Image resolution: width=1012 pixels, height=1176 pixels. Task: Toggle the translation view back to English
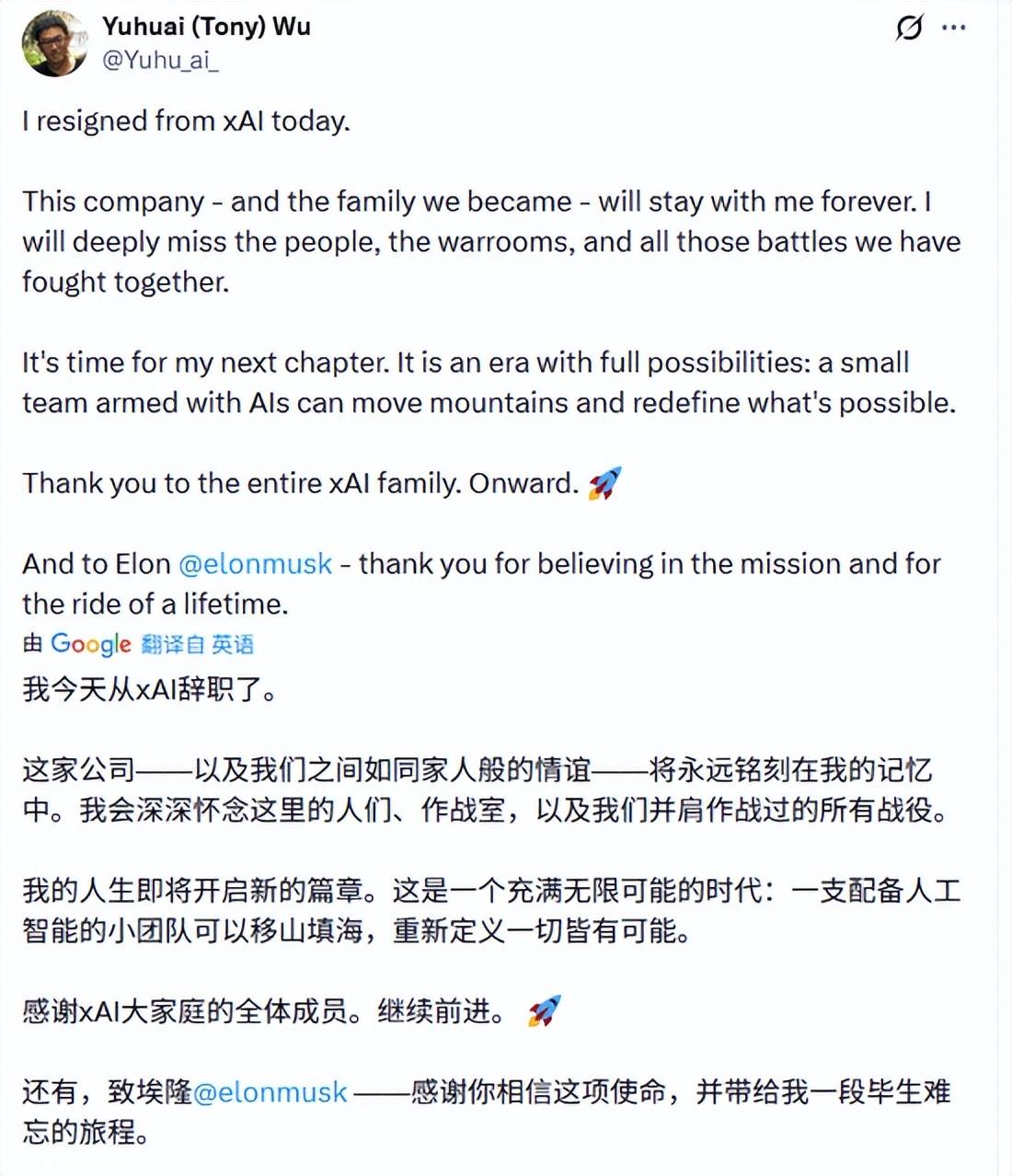(x=197, y=645)
